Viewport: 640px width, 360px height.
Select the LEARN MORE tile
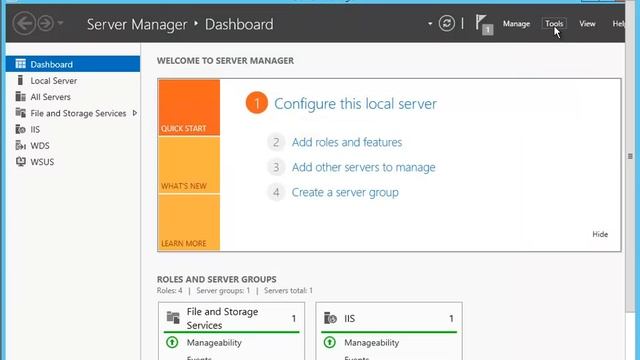pos(189,222)
